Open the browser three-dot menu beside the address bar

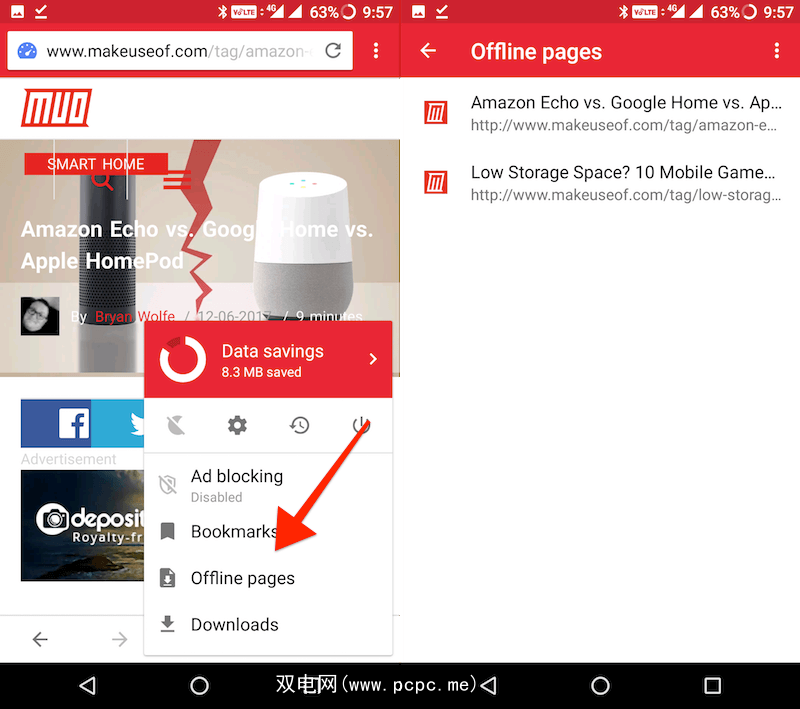[x=376, y=50]
